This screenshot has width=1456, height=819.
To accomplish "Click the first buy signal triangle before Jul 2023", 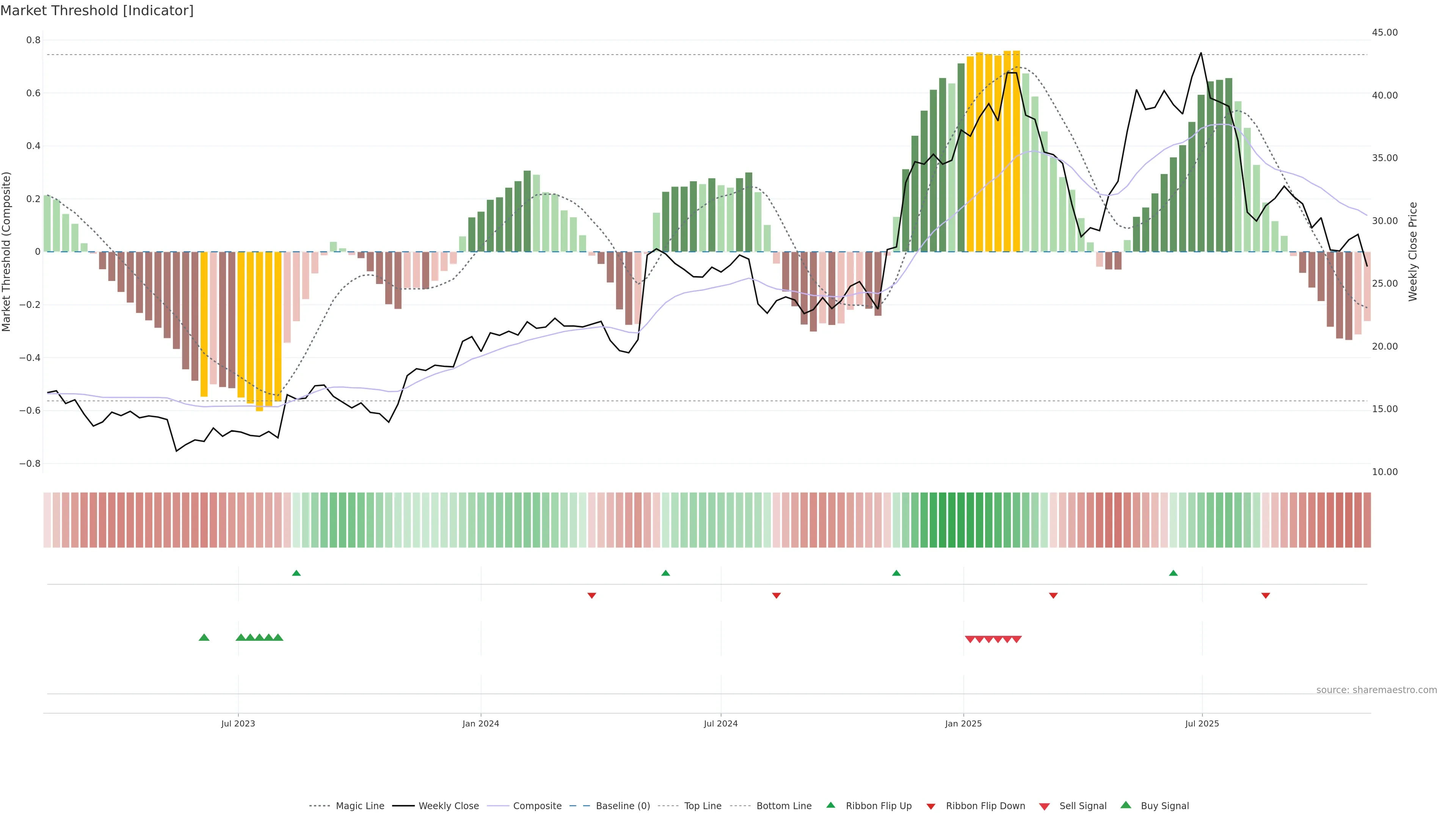I will 204,637.
